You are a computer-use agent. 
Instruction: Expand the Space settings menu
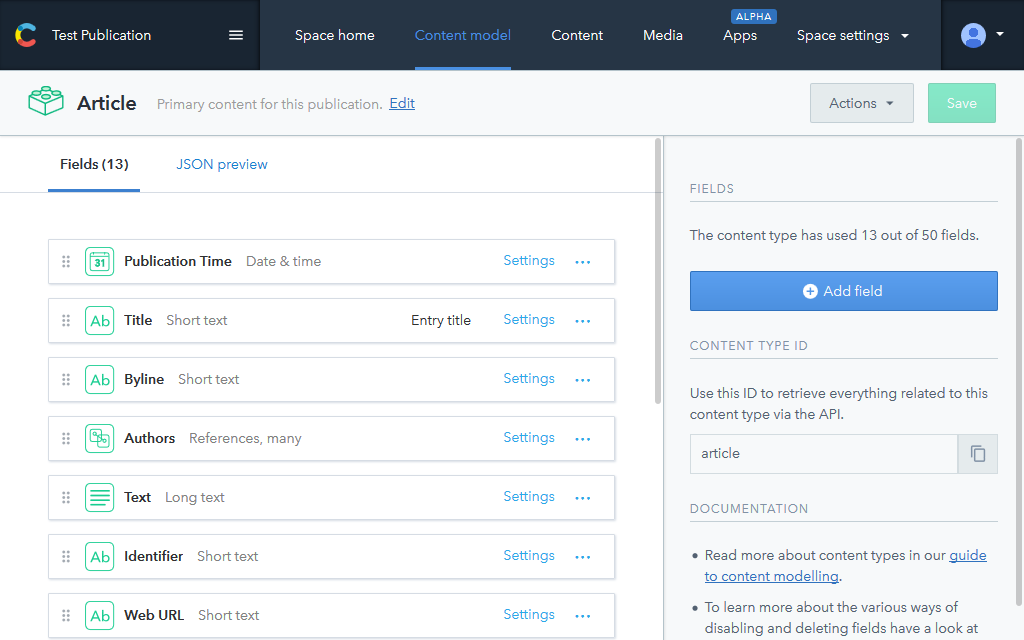pos(853,35)
